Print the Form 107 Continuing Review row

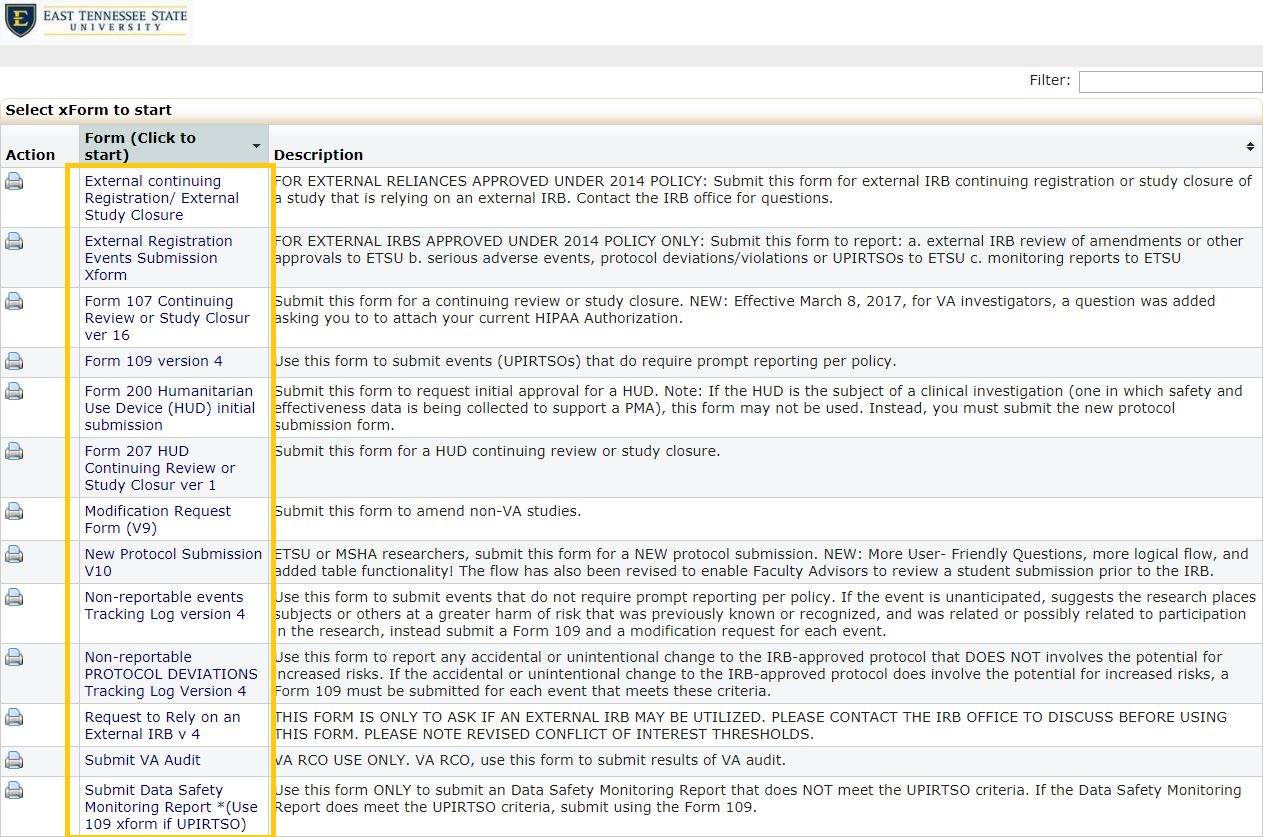click(x=14, y=302)
